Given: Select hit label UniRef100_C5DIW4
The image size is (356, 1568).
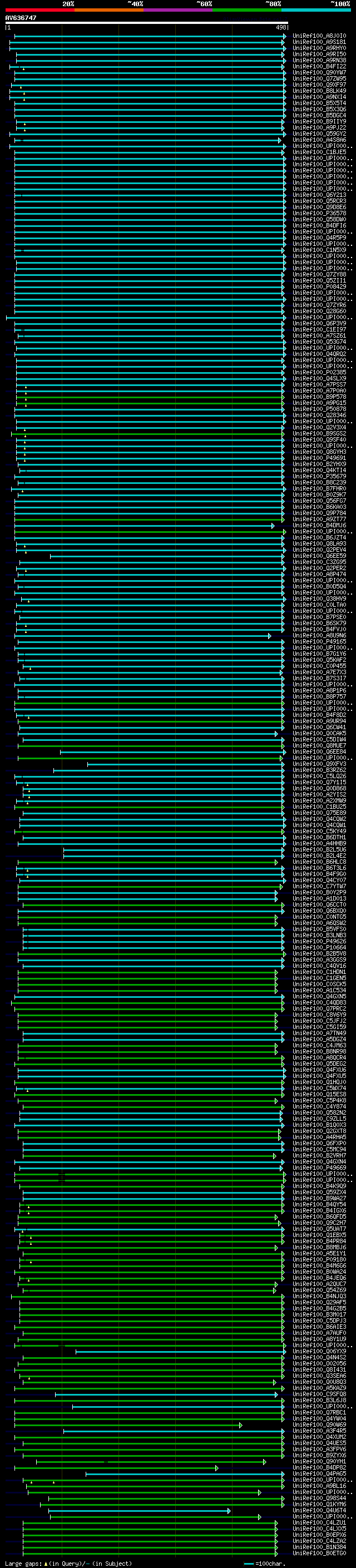Looking at the screenshot, I should point(319,740).
